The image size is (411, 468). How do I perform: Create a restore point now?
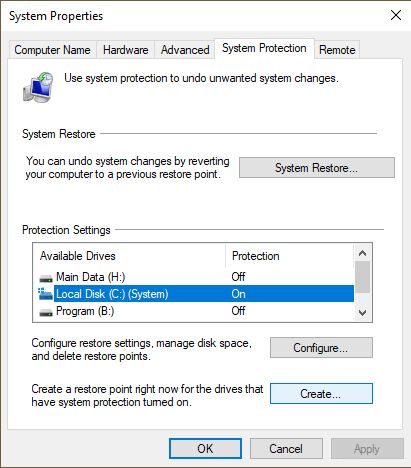(321, 394)
